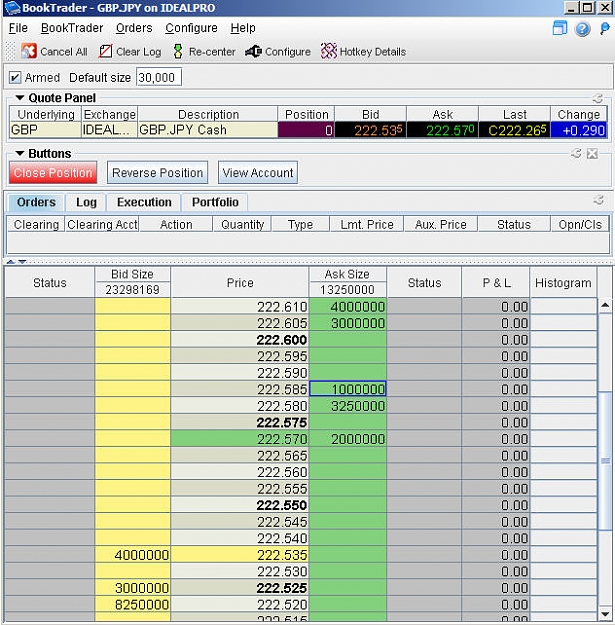Click the bid size 3000000 at 222.525
The height and width of the screenshot is (625, 615).
point(132,588)
